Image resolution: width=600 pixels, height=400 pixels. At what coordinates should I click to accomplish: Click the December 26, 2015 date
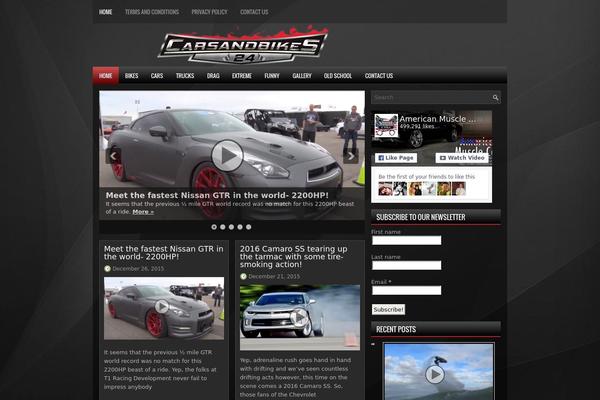pyautogui.click(x=138, y=269)
